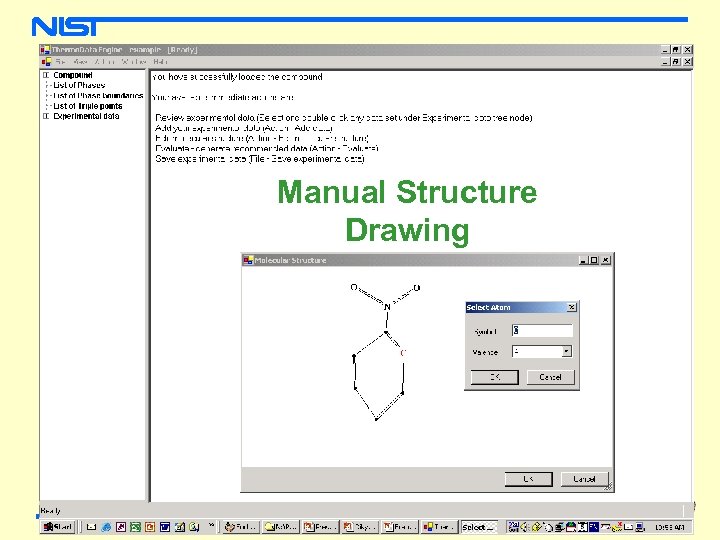Switch to the ThermoData Engine taskbar button
Image resolution: width=720 pixels, height=540 pixels.
pos(440,527)
